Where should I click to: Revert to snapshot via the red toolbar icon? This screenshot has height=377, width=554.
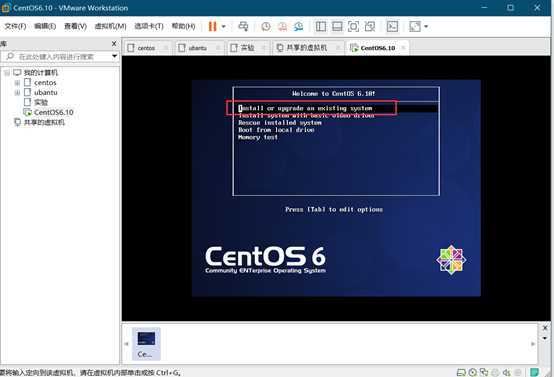(x=282, y=26)
